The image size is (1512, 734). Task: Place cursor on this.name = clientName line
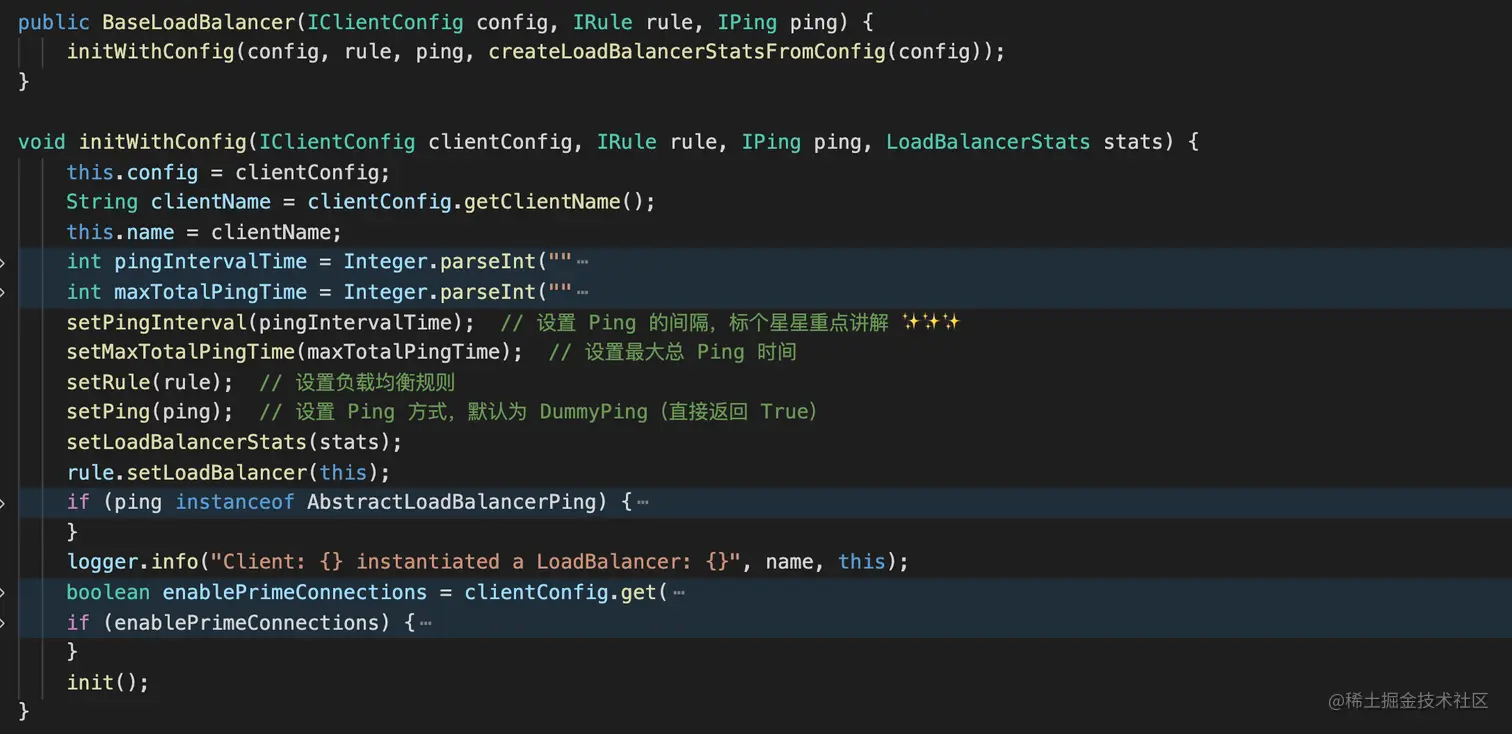204,232
